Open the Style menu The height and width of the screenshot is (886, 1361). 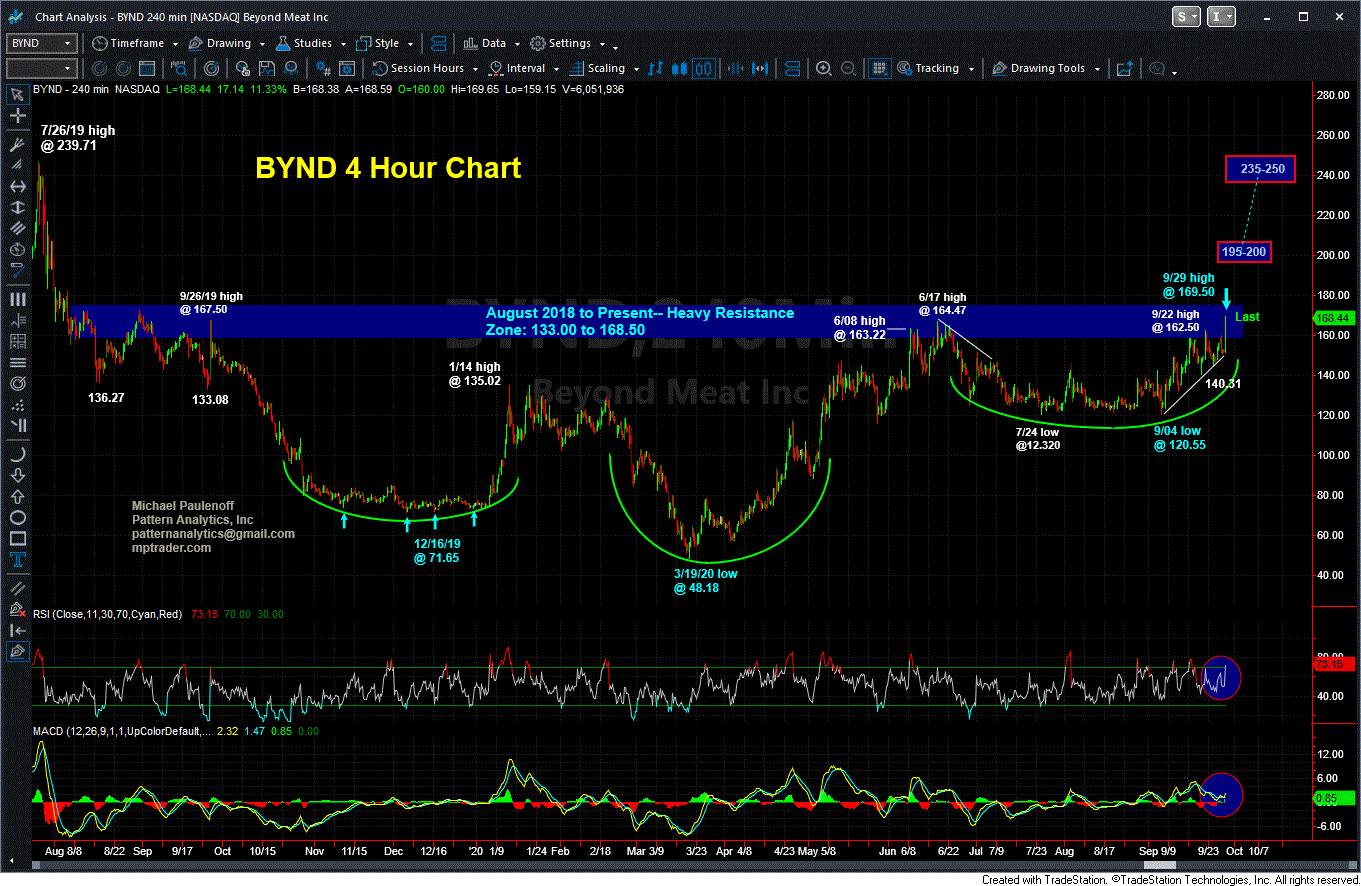click(377, 43)
